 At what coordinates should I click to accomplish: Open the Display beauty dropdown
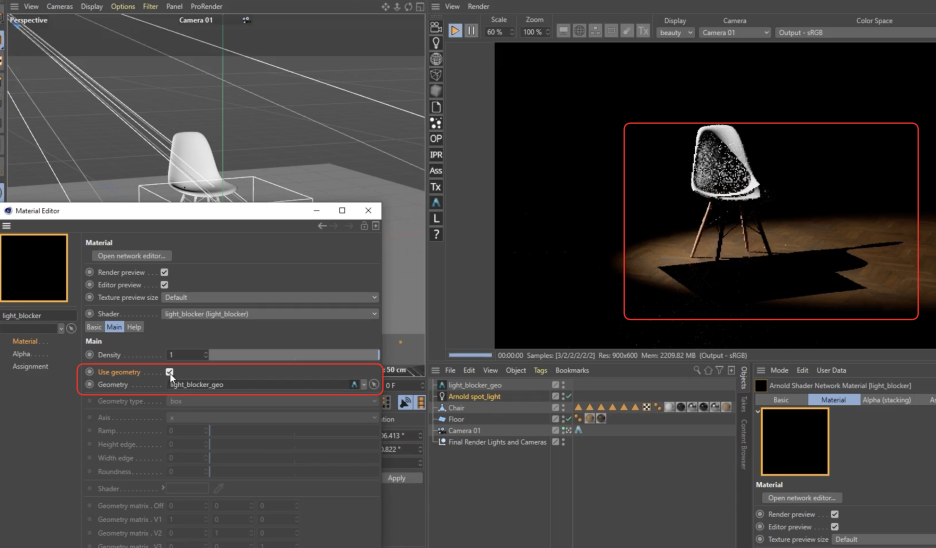675,32
